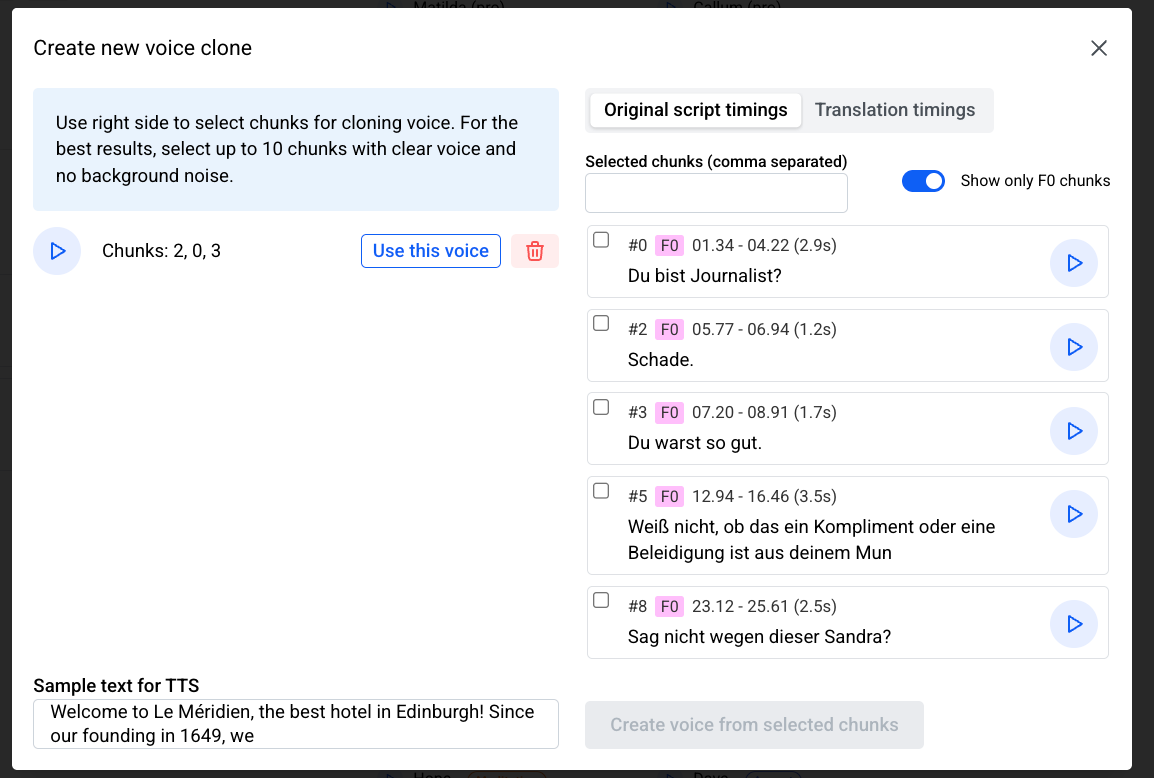
Task: Select the checkbox for chunk #8
Action: pyautogui.click(x=601, y=601)
